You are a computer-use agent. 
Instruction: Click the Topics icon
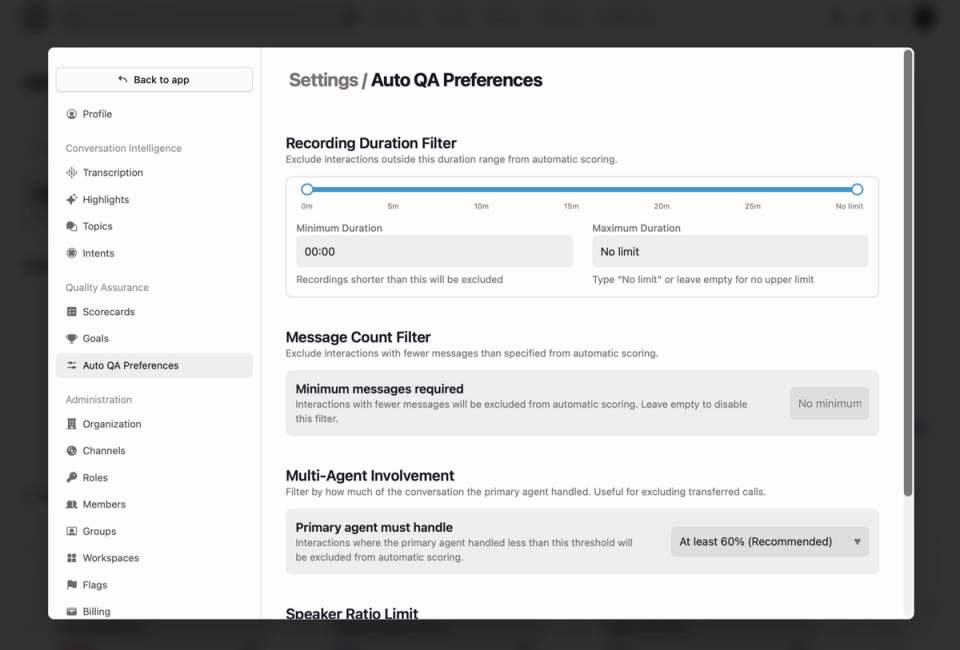(70, 226)
